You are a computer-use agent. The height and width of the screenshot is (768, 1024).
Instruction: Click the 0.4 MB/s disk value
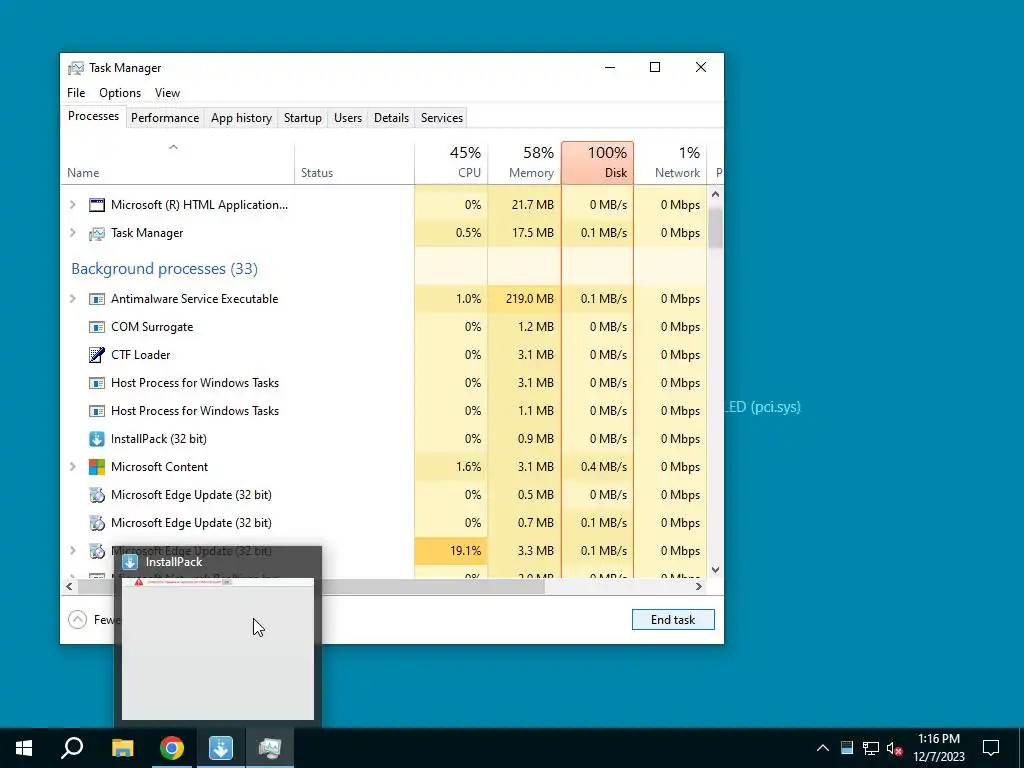pyautogui.click(x=603, y=467)
